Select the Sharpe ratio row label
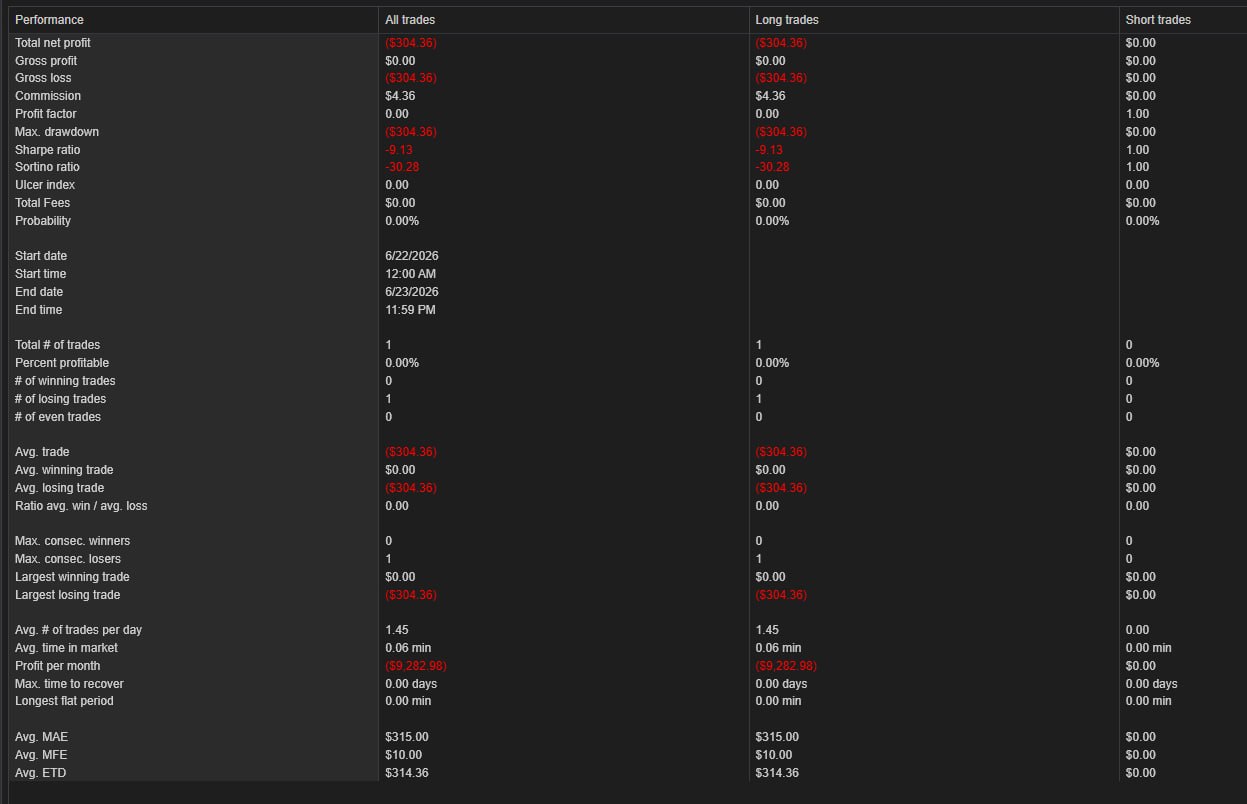The width and height of the screenshot is (1247, 804). tap(48, 150)
